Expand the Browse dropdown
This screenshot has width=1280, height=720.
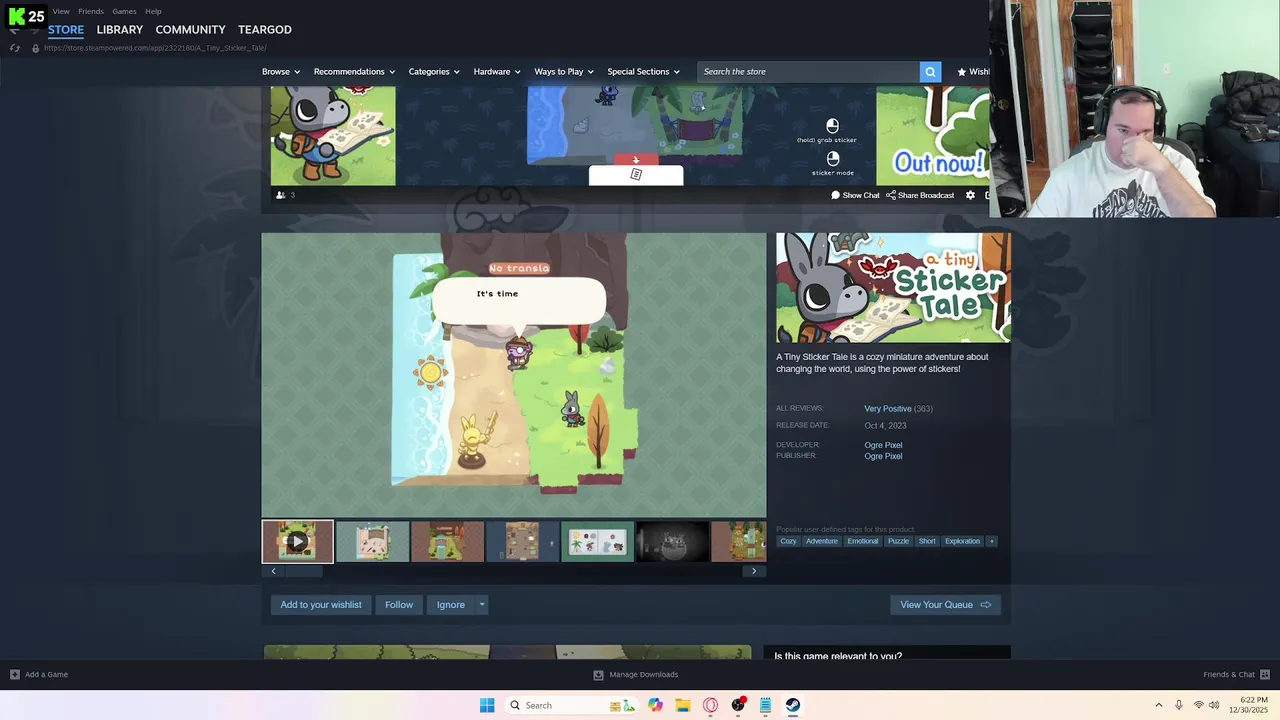tap(281, 72)
